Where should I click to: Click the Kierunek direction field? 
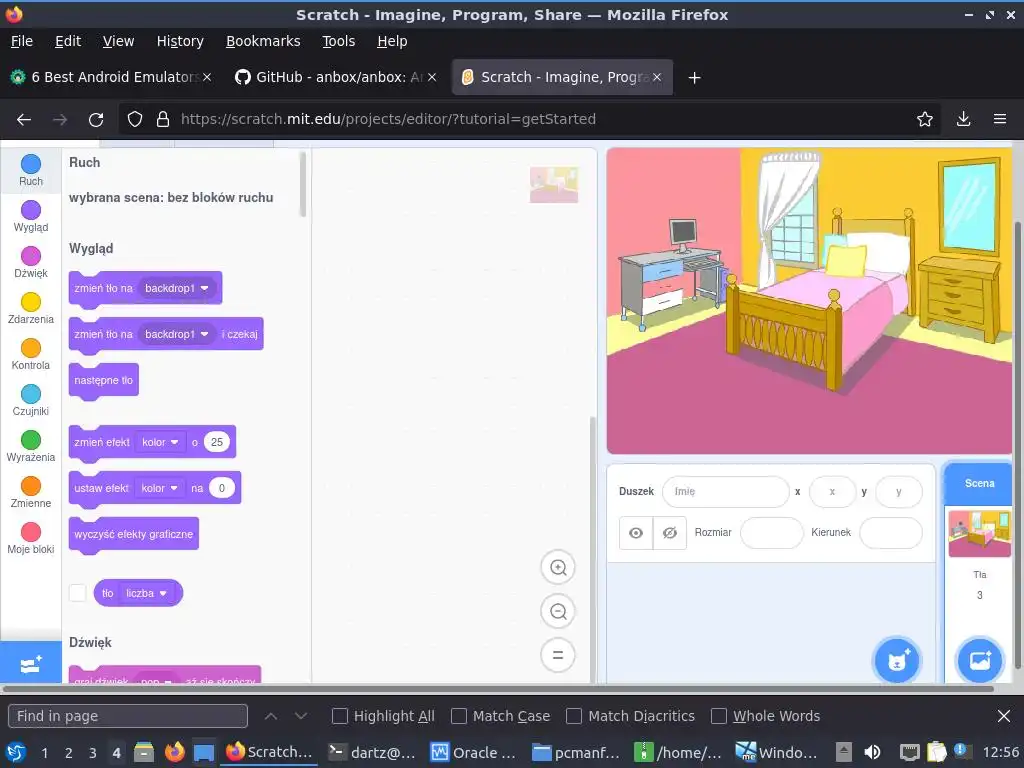point(891,533)
